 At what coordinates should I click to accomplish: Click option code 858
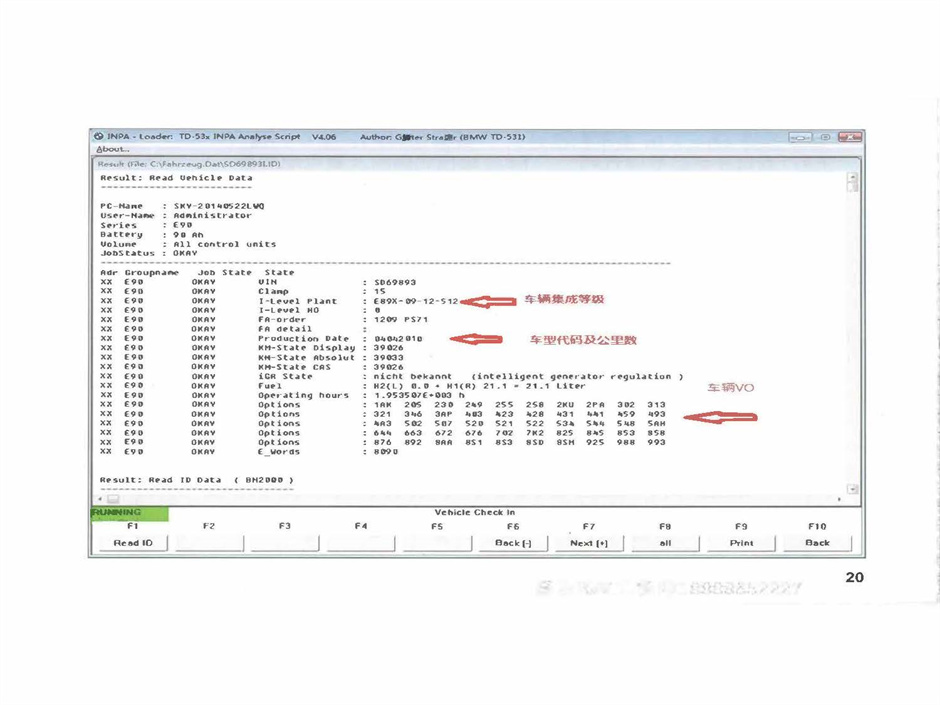(656, 433)
